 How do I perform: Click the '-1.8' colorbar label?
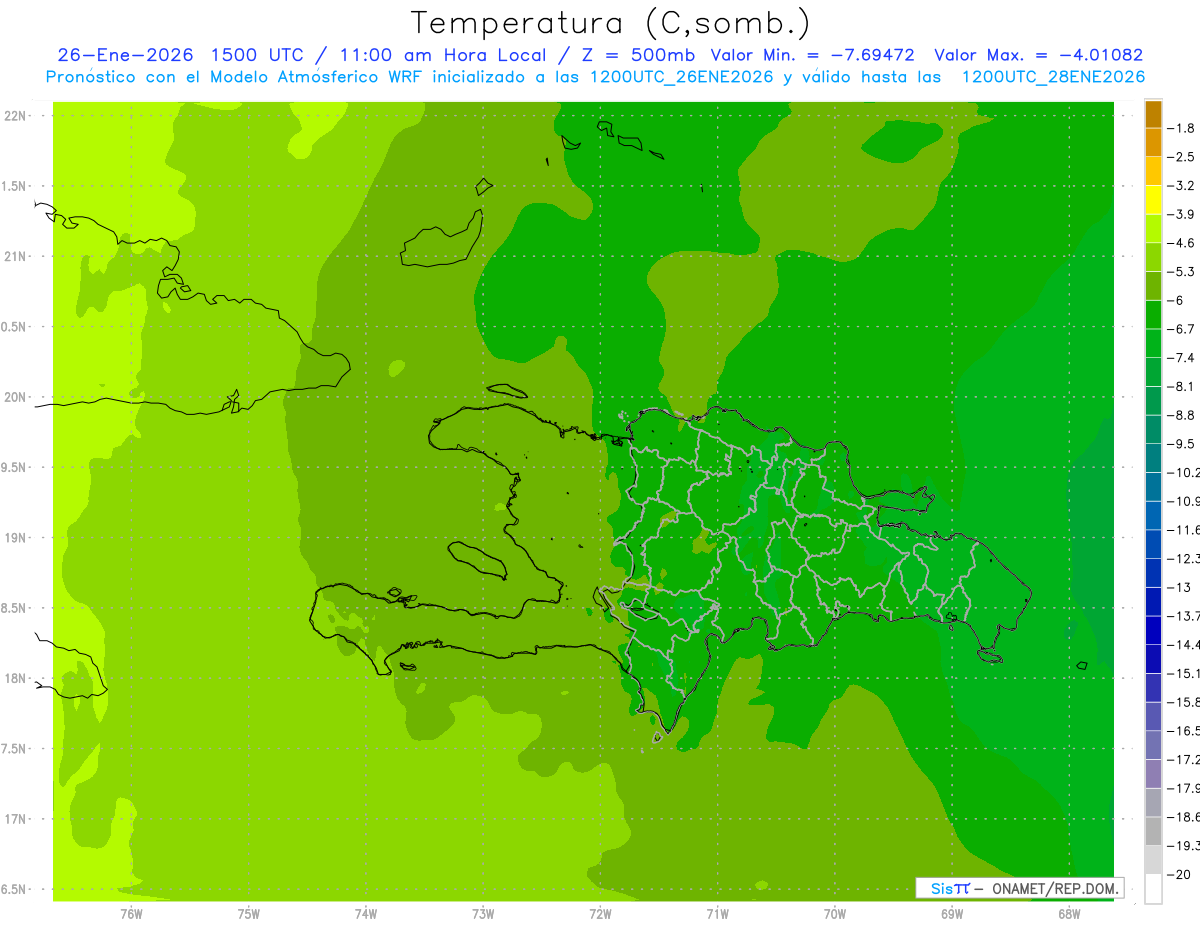coord(1181,128)
